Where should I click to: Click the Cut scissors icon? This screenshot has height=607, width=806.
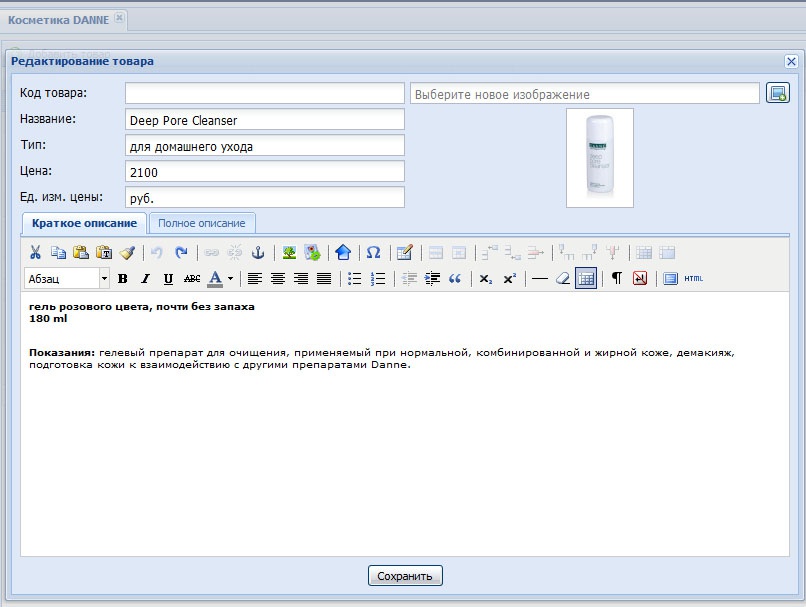35,252
